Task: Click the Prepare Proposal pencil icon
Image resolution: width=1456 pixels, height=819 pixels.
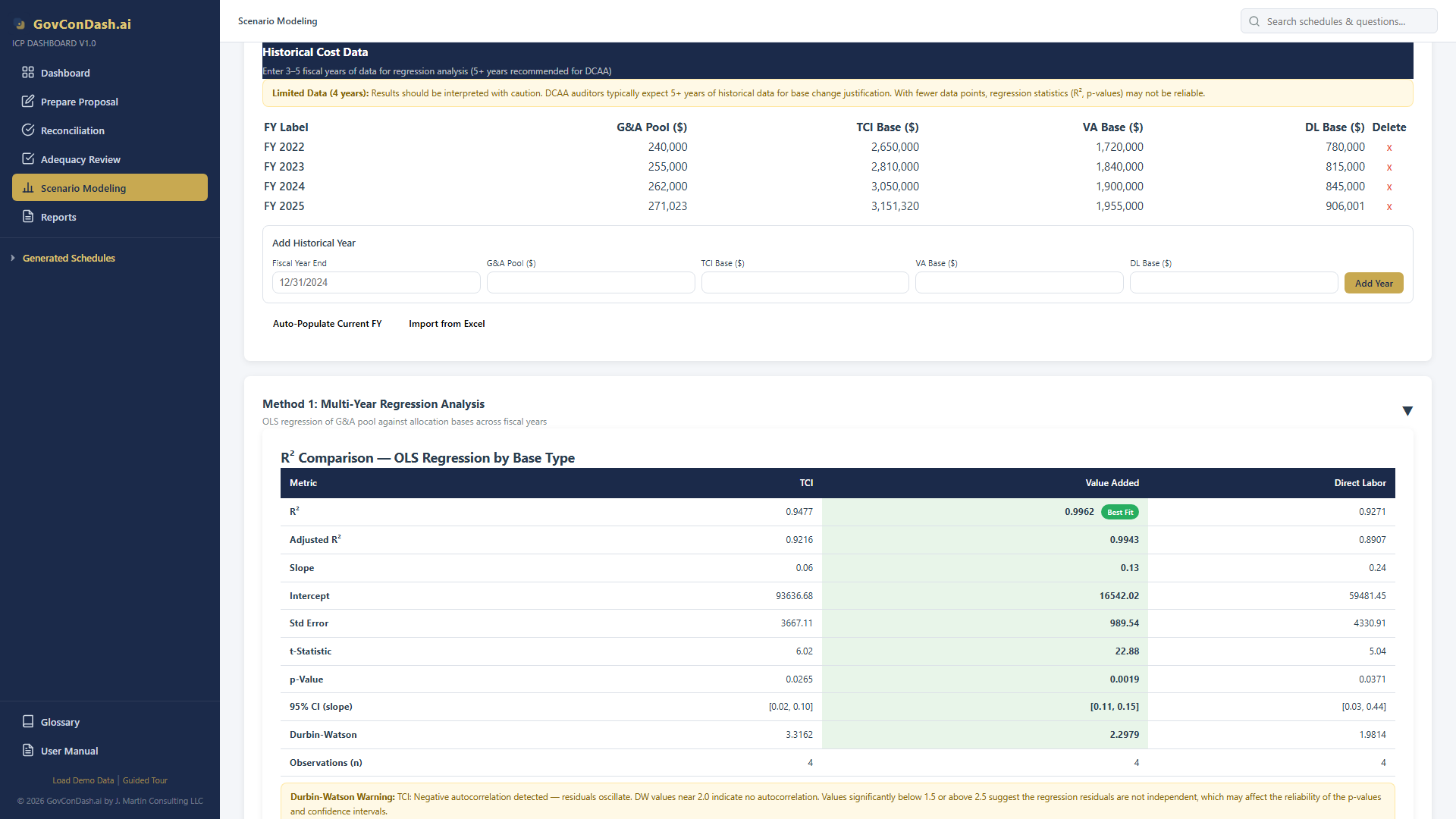Action: (x=28, y=102)
